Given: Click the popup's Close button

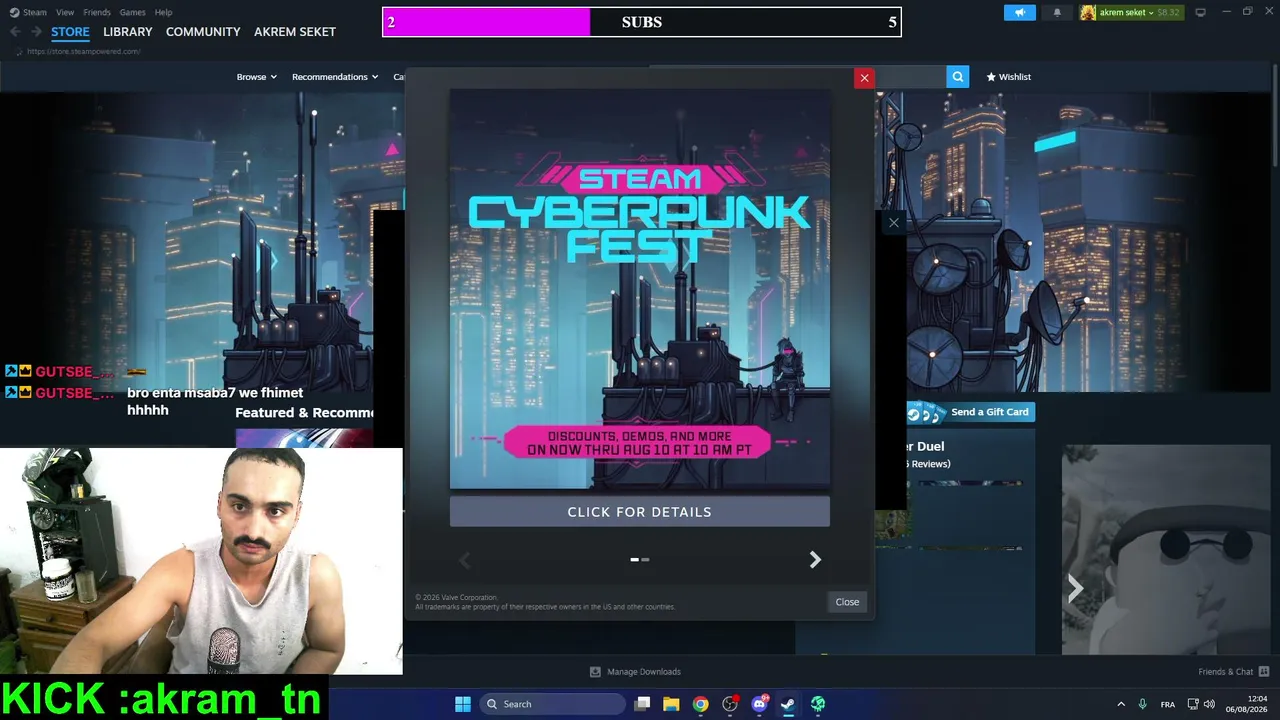Looking at the screenshot, I should pyautogui.click(x=847, y=602).
